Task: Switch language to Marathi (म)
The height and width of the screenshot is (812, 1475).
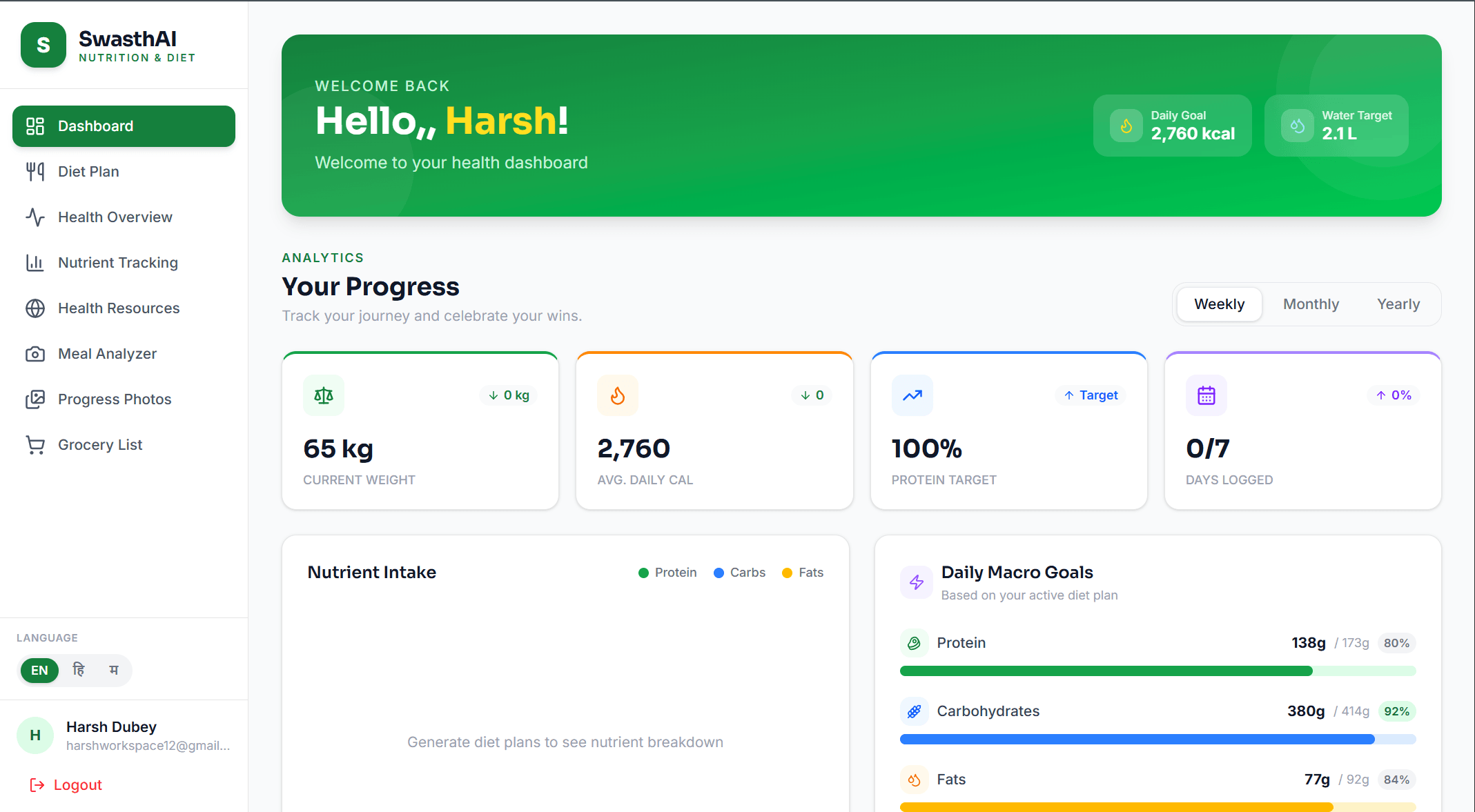Action: [114, 671]
